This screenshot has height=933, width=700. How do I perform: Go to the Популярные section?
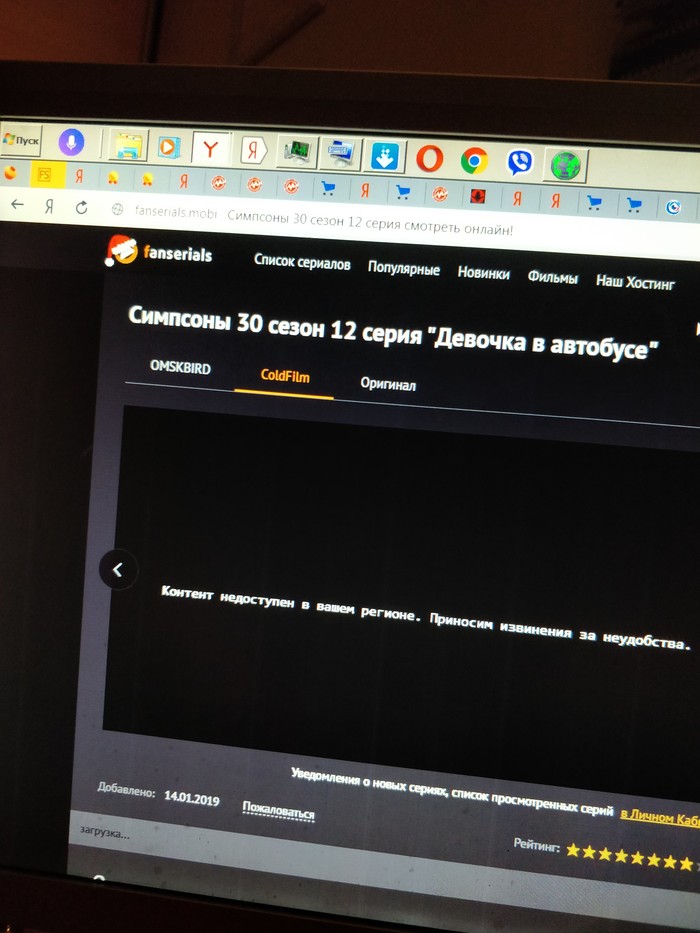click(x=404, y=268)
